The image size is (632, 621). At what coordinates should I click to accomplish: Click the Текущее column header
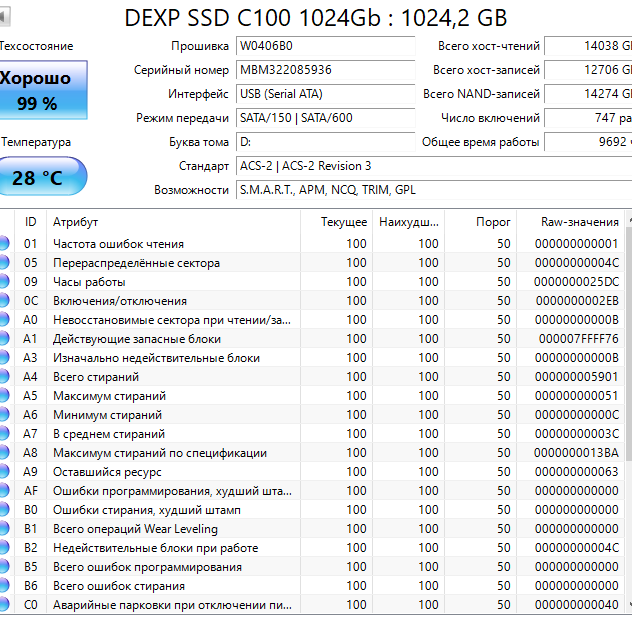[337, 222]
